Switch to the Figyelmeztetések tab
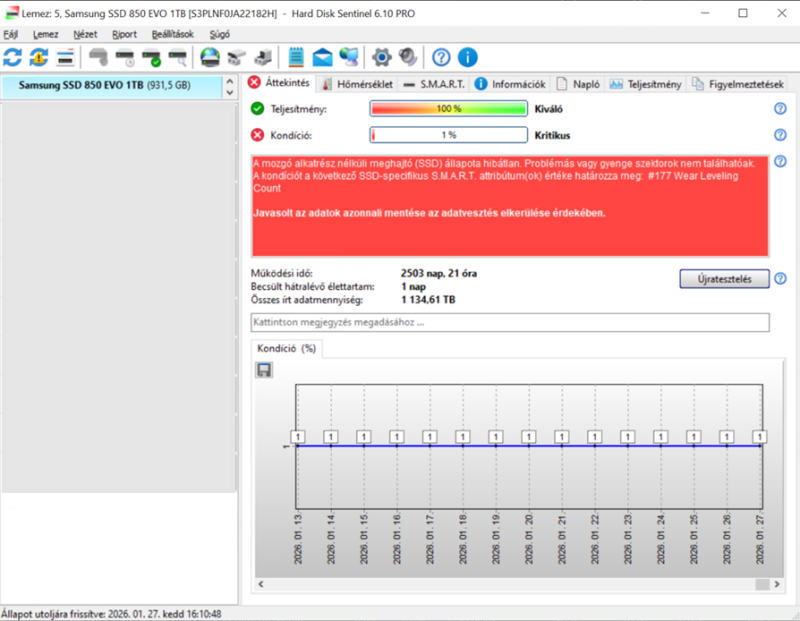The image size is (800, 621). (x=738, y=84)
